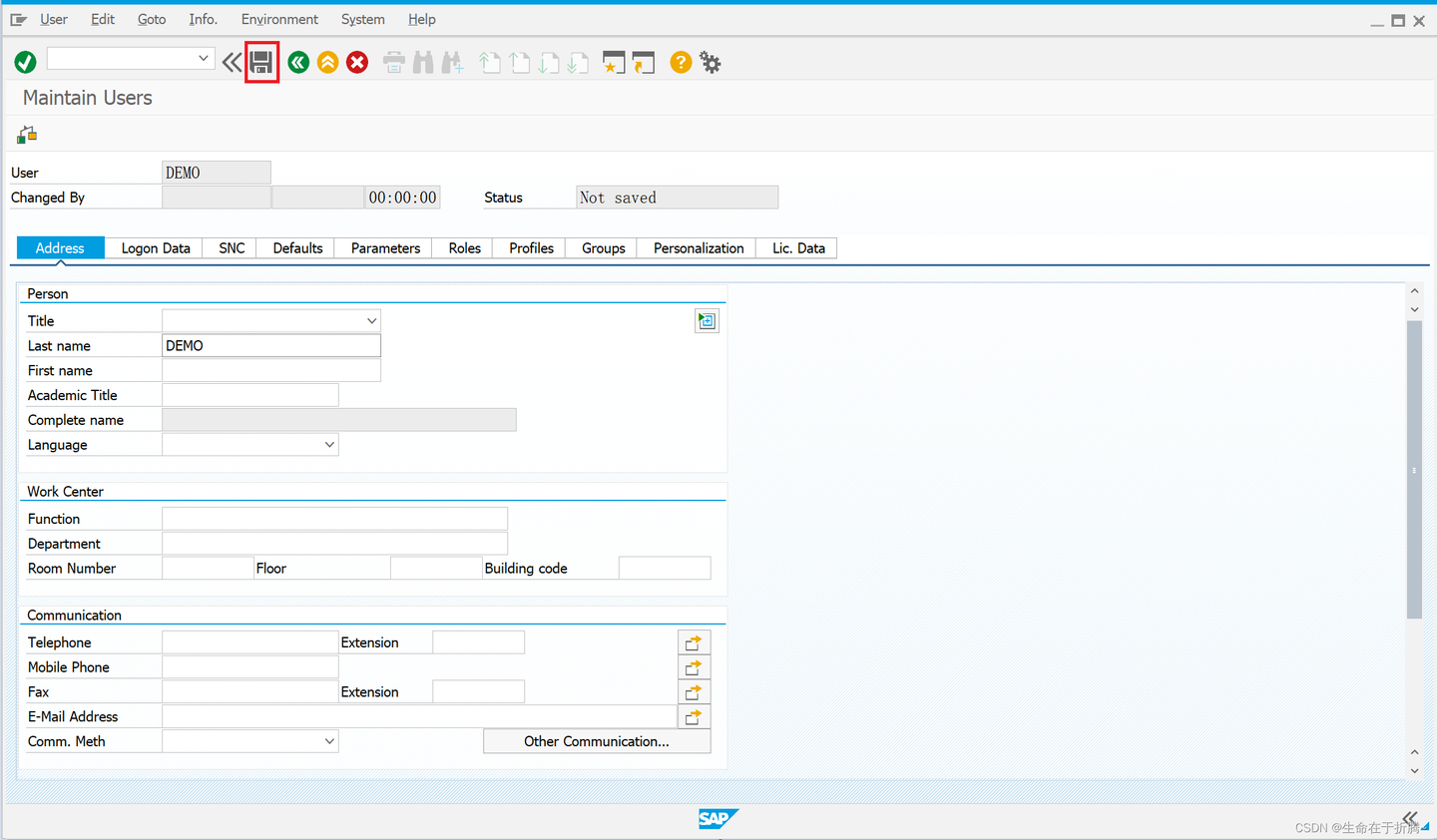Switch to the Logon Data tab
The height and width of the screenshot is (840, 1437).
(155, 247)
